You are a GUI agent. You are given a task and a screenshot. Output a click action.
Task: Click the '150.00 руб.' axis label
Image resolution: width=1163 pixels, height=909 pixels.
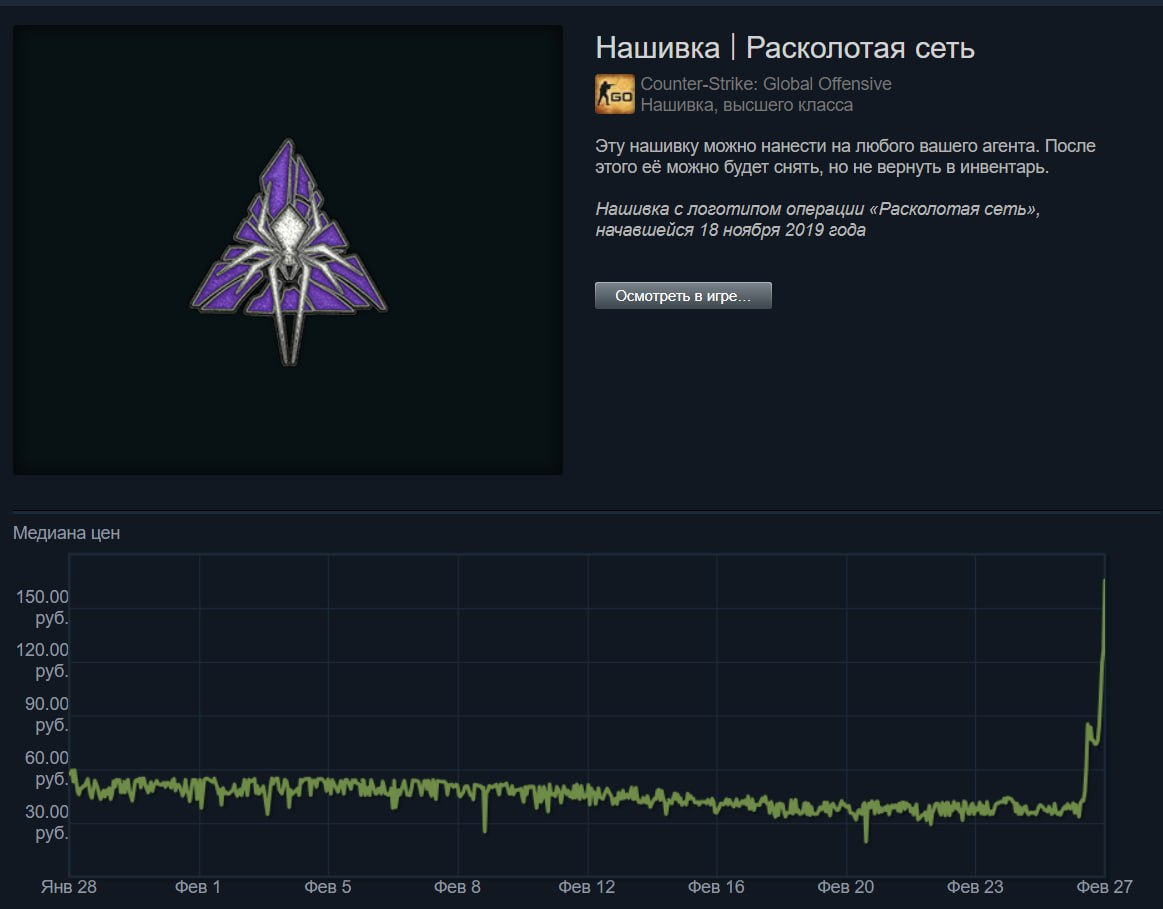coord(42,607)
